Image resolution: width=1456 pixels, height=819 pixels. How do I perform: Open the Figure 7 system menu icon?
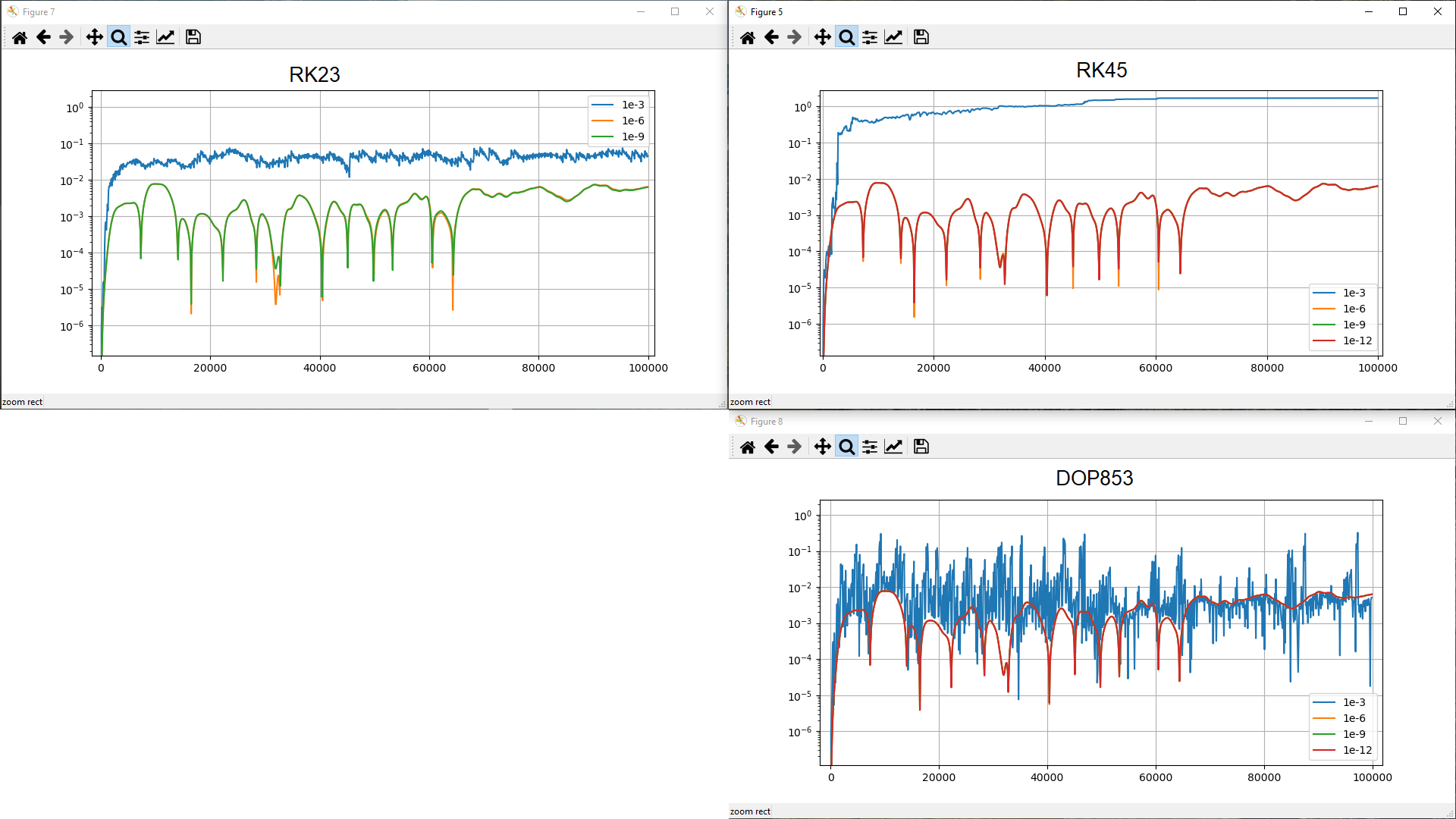click(12, 11)
